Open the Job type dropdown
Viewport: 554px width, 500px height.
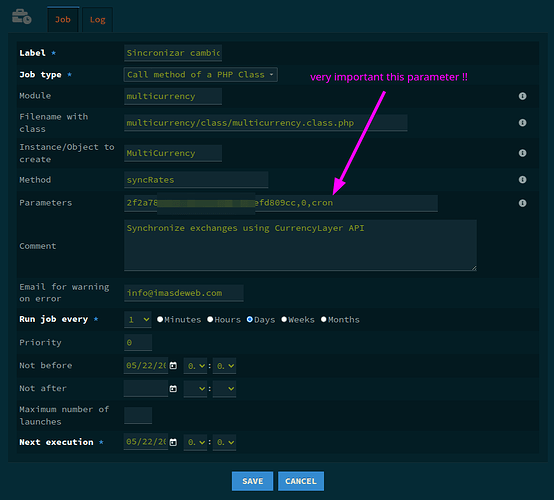coord(200,75)
